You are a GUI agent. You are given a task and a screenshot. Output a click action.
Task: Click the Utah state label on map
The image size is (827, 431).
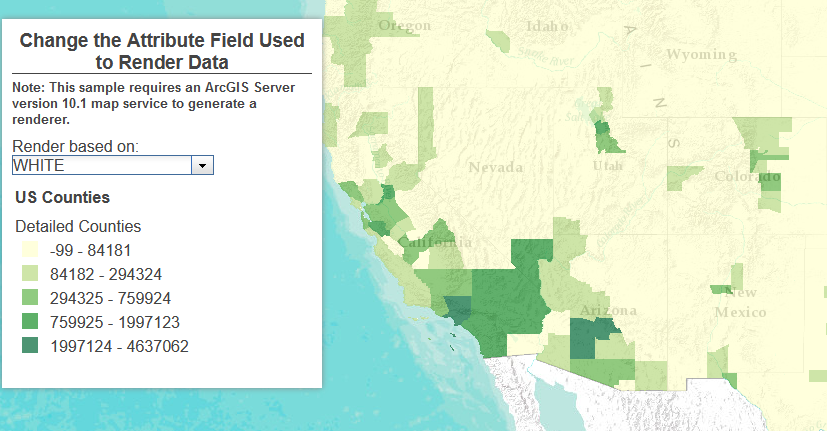[606, 166]
